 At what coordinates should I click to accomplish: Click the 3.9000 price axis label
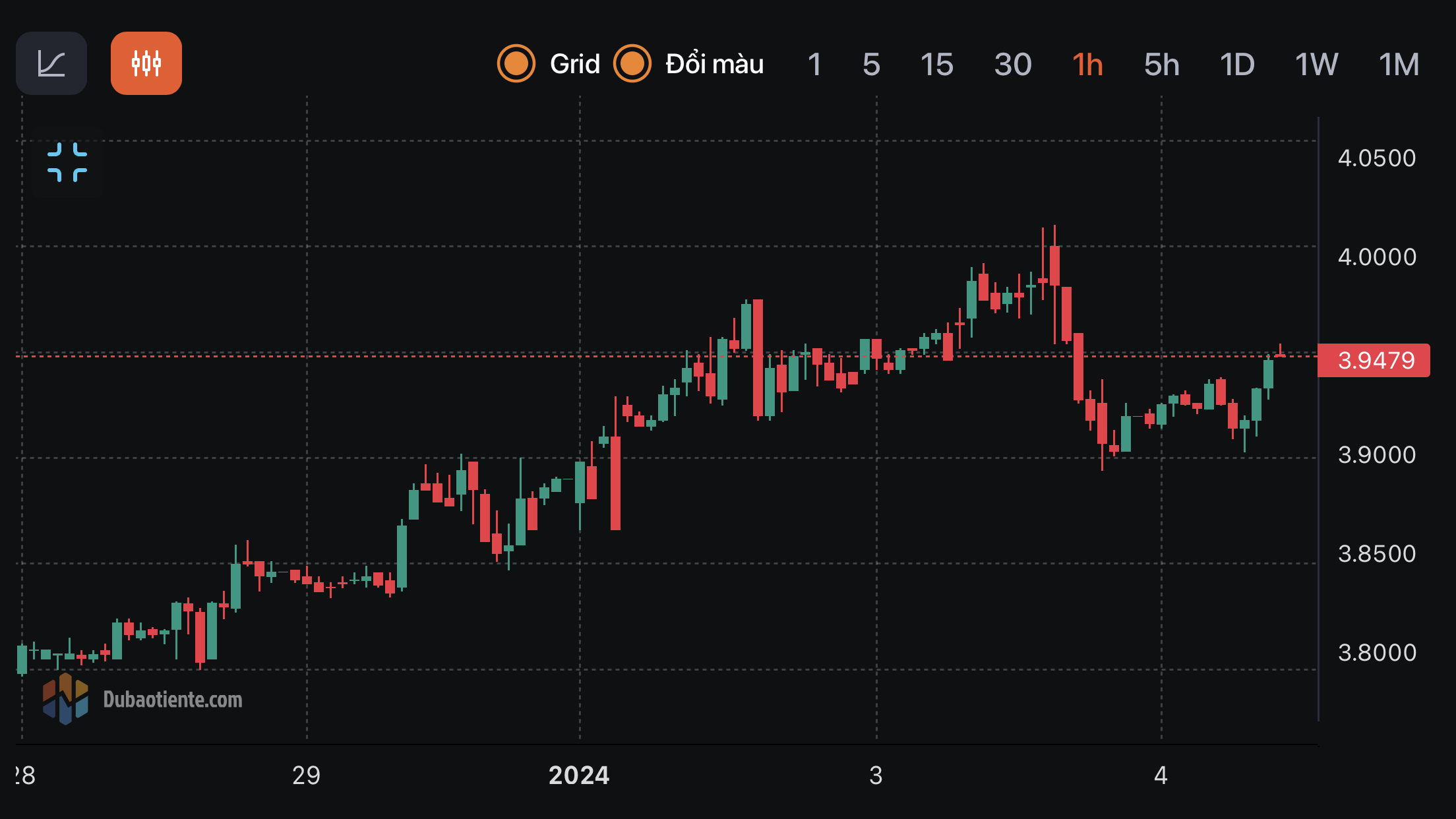point(1377,455)
